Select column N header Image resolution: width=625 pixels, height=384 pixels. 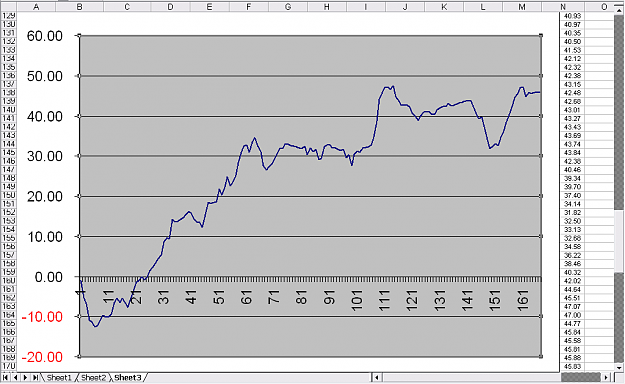tap(563, 7)
